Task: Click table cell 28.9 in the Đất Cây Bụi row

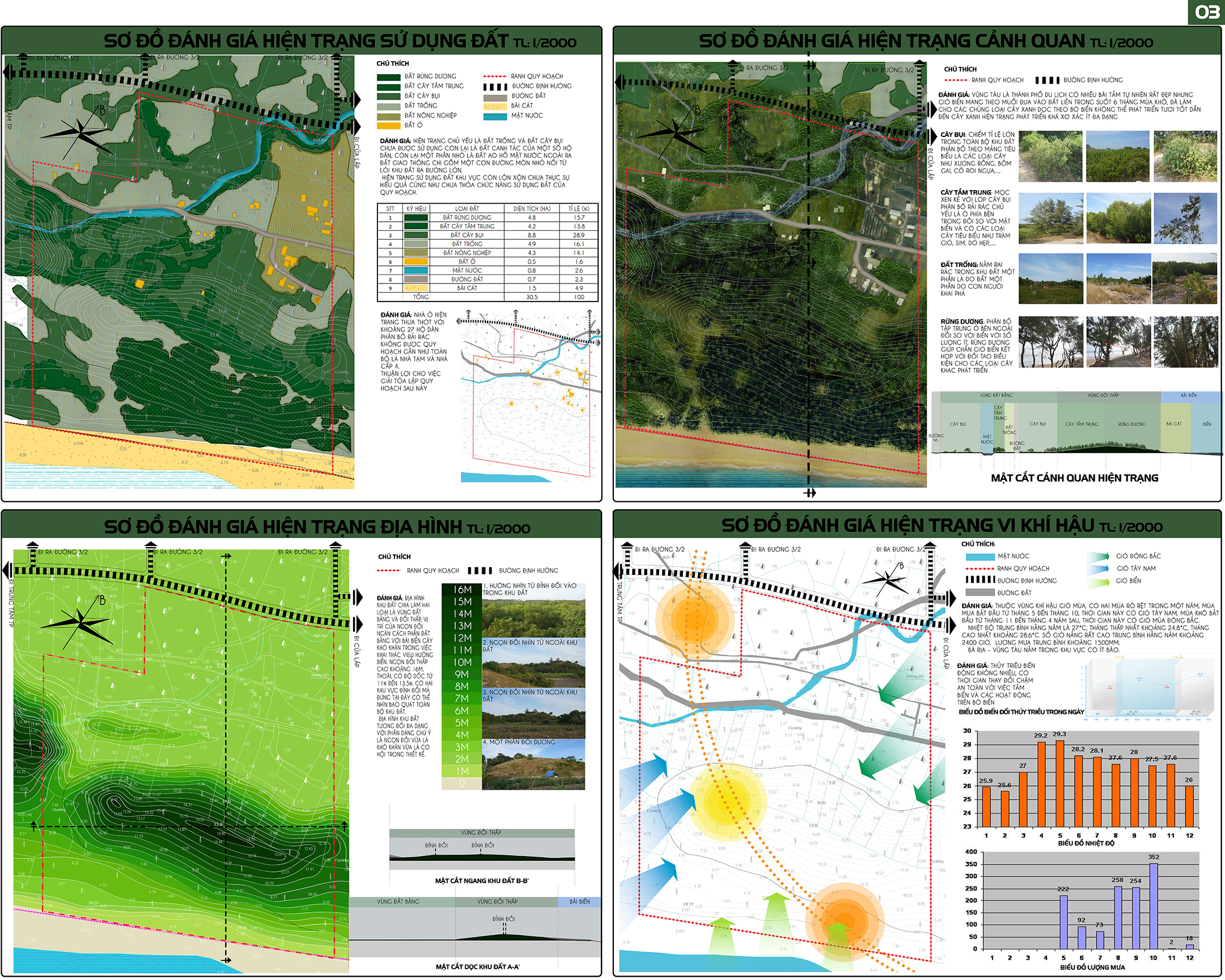Action: [578, 235]
